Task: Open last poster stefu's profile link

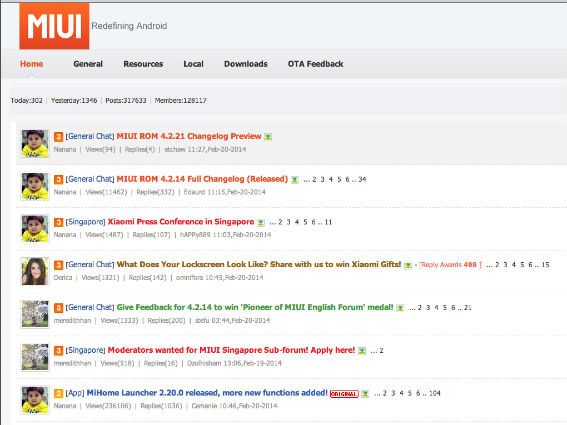Action: [202, 320]
